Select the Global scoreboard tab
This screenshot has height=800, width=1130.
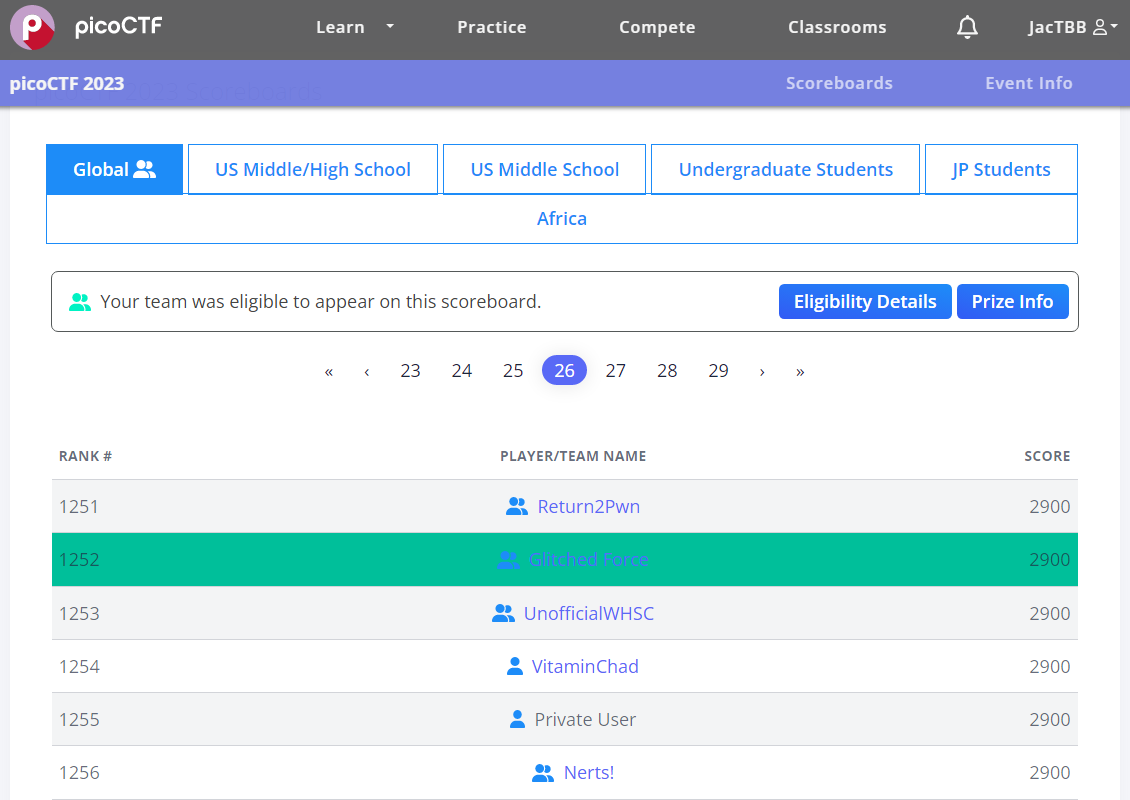115,169
